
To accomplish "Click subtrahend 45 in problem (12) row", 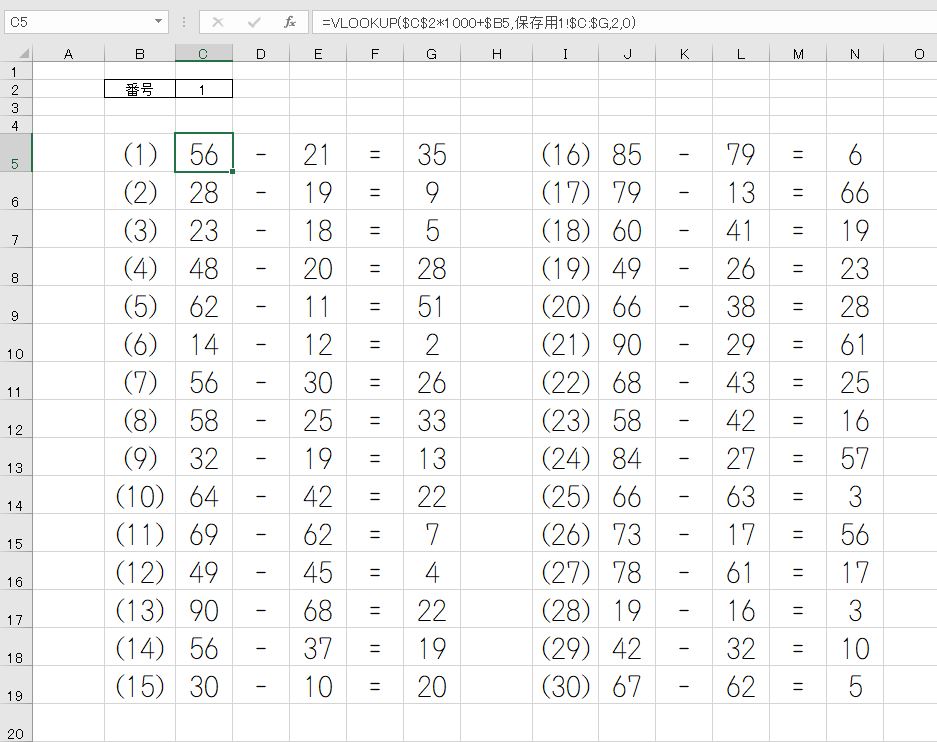I will click(317, 572).
